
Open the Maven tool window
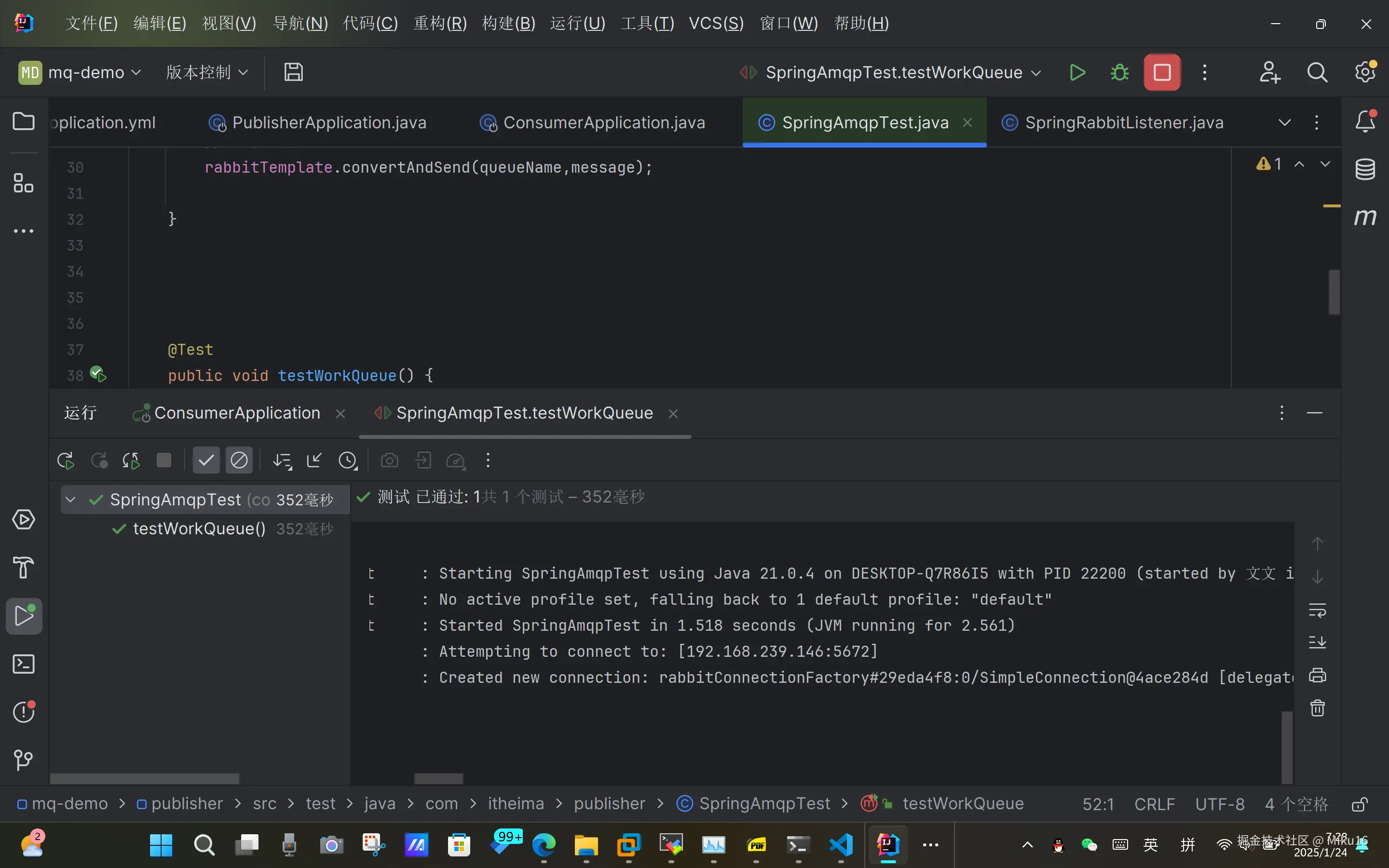[1365, 217]
